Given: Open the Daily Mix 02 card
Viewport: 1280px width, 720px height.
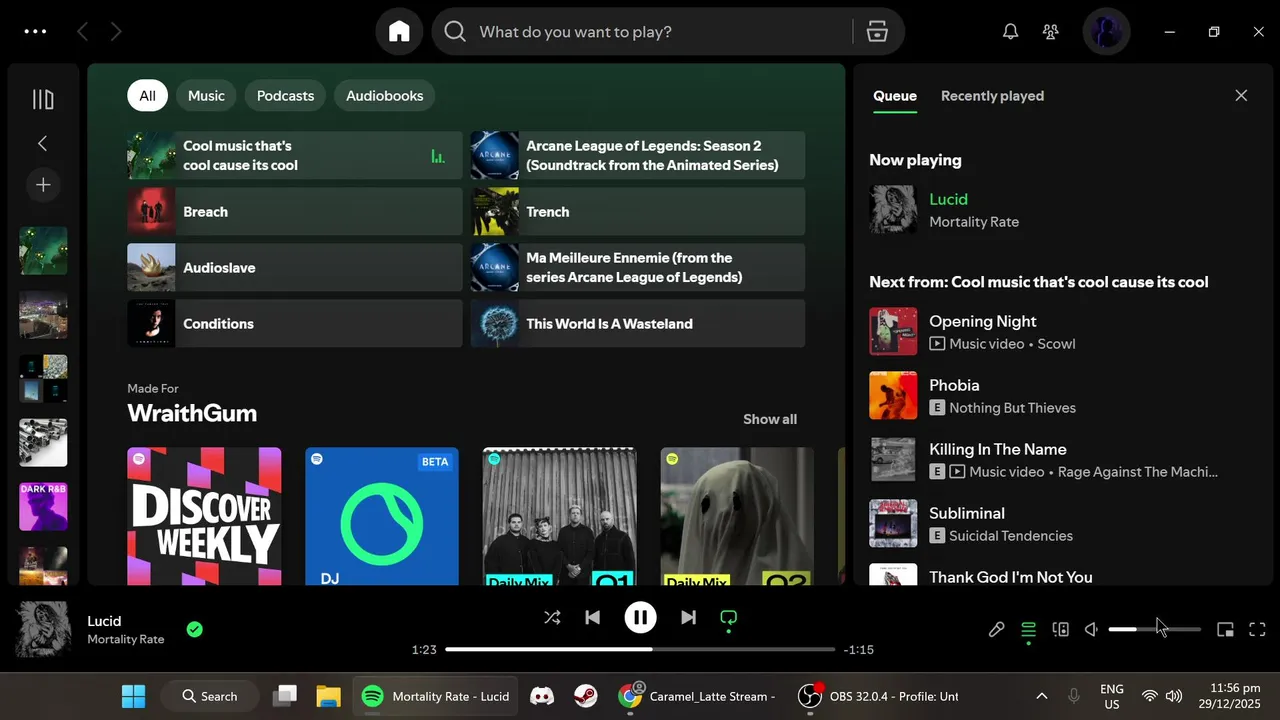Looking at the screenshot, I should point(737,516).
